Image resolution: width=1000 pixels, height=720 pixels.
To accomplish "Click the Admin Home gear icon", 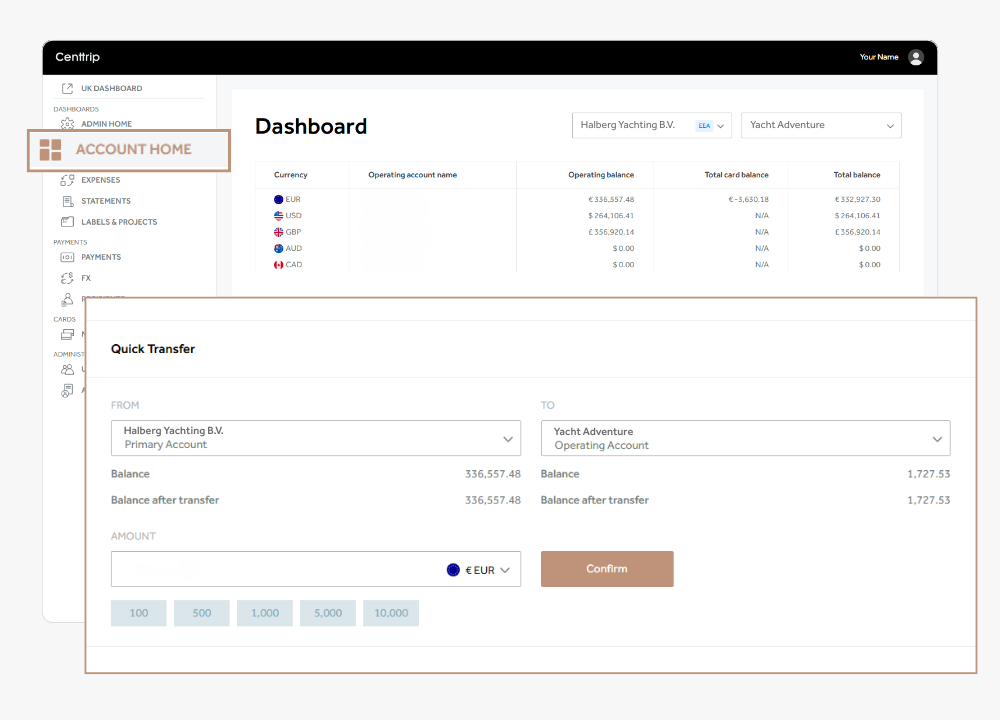I will pos(68,124).
